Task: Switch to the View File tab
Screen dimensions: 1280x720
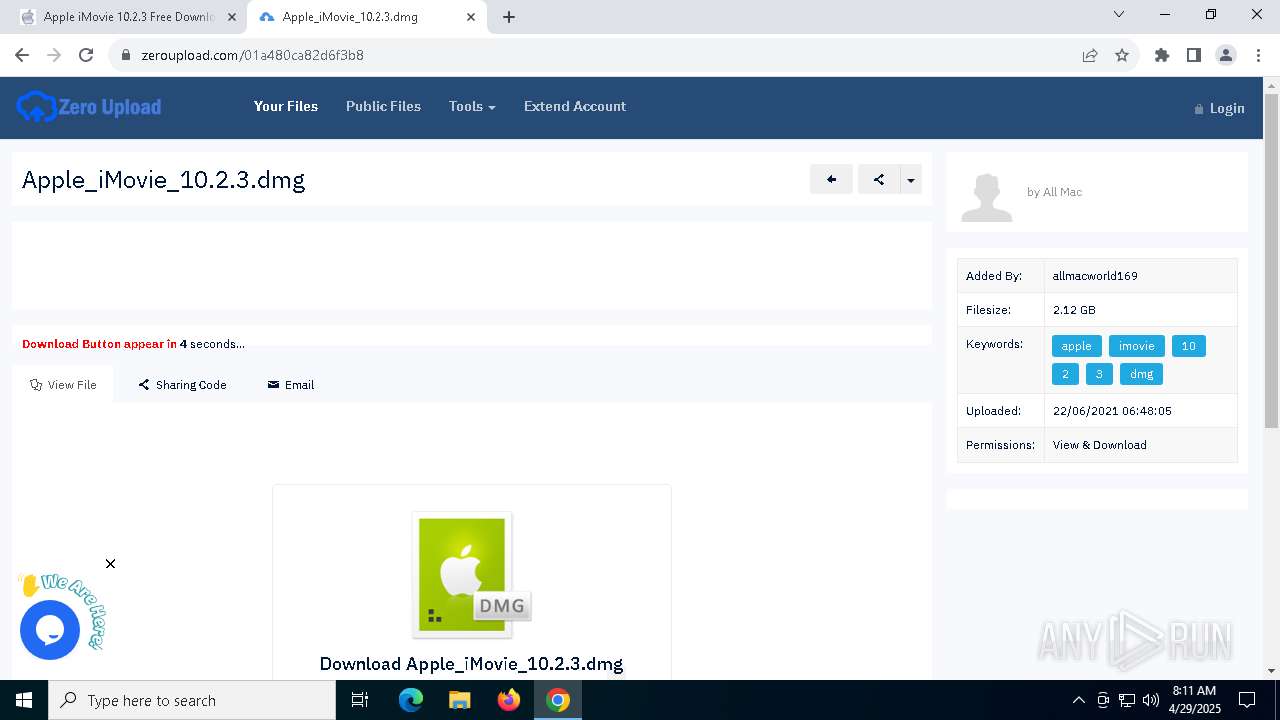Action: [63, 384]
